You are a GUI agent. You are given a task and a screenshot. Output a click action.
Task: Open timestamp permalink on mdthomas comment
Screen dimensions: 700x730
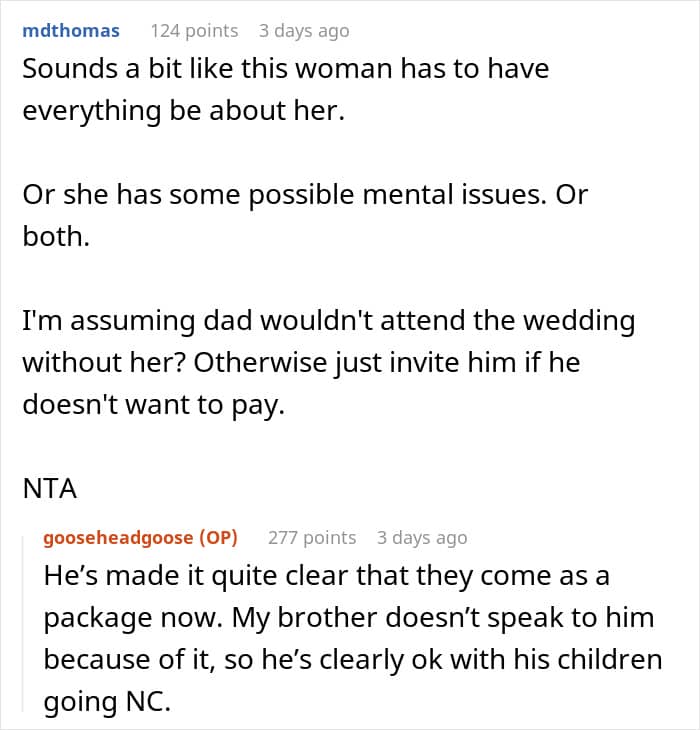pyautogui.click(x=304, y=31)
